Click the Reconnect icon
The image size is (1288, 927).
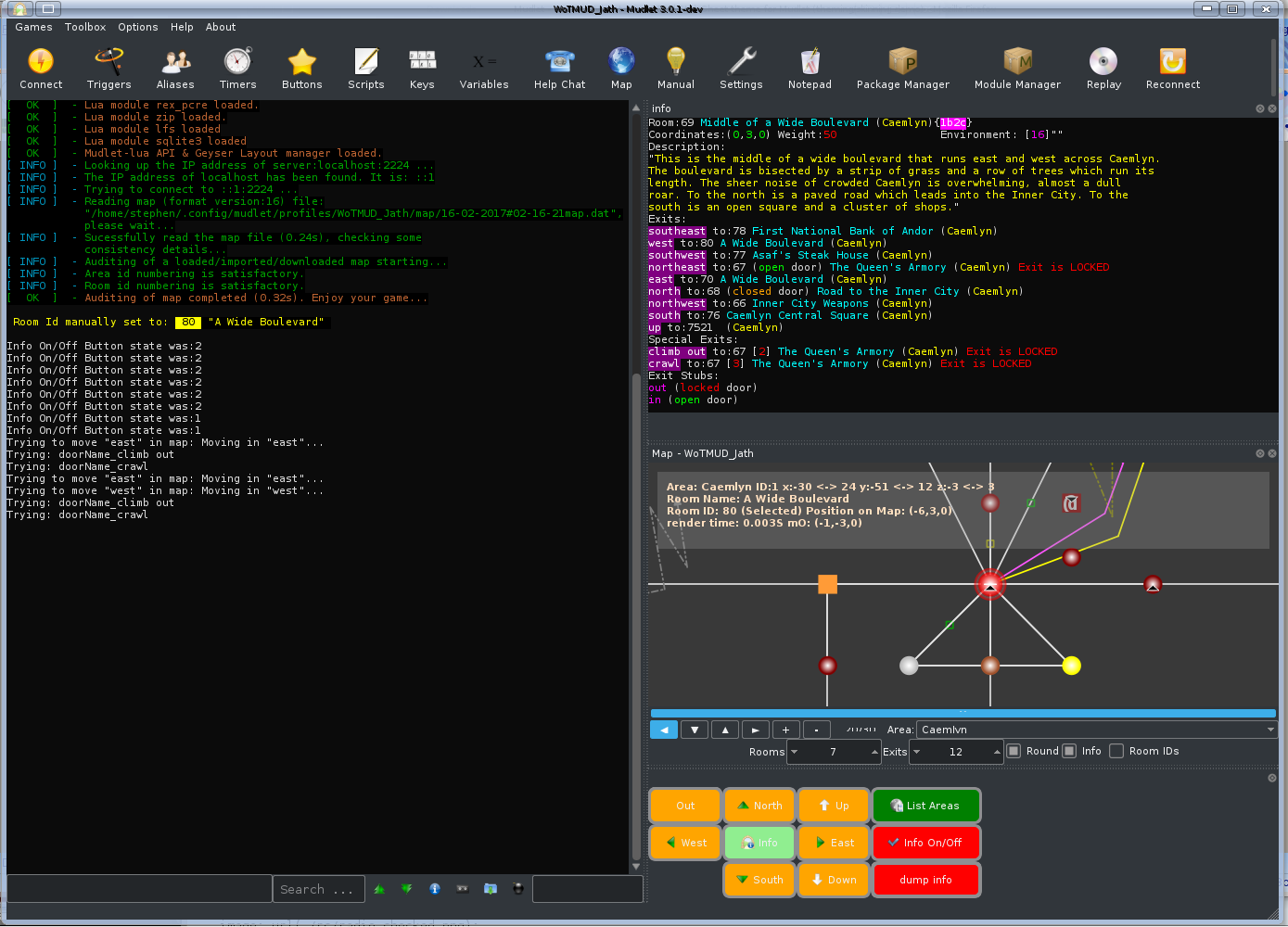click(1173, 70)
